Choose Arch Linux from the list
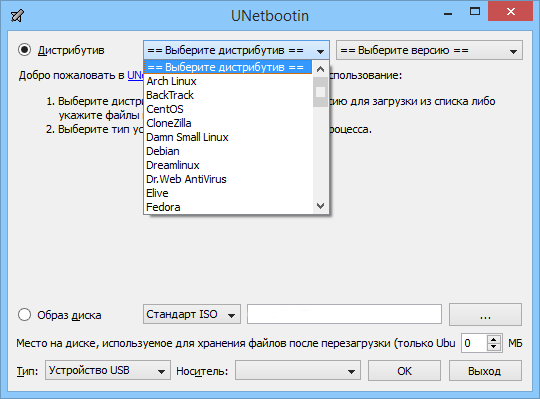Image resolution: width=540 pixels, height=399 pixels. pos(228,81)
